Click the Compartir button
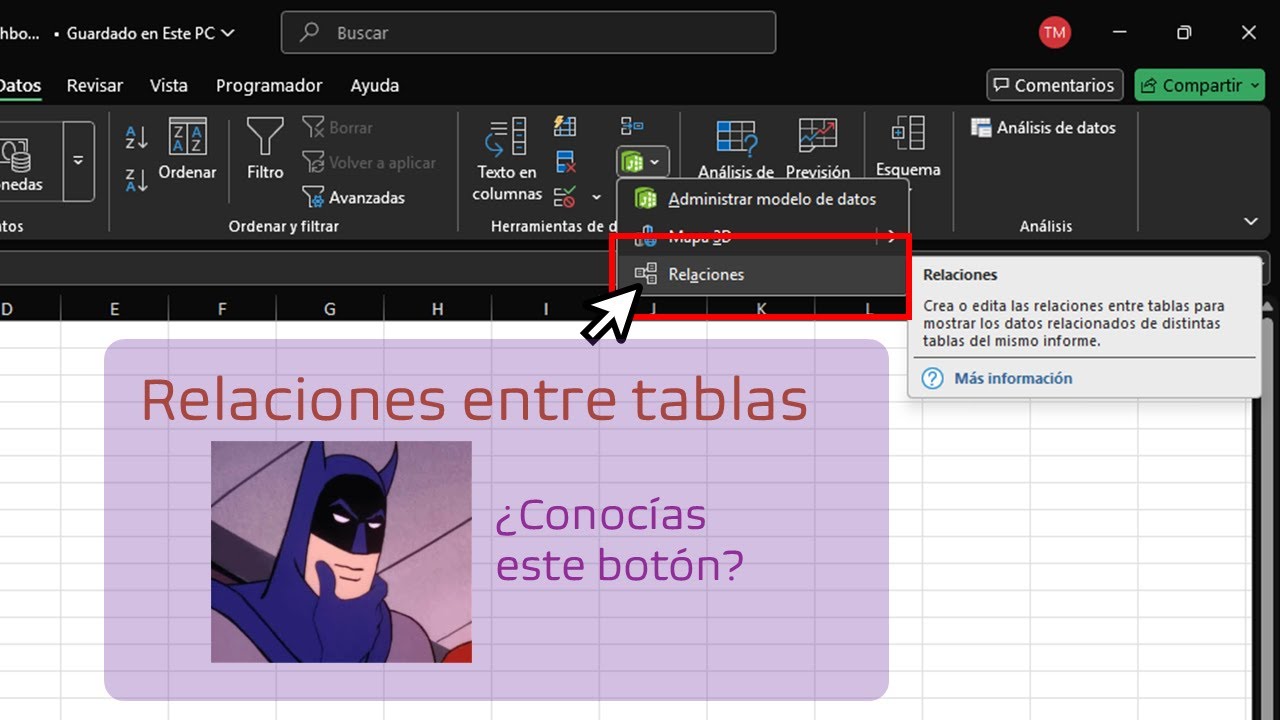This screenshot has height=720, width=1280. coord(1200,85)
